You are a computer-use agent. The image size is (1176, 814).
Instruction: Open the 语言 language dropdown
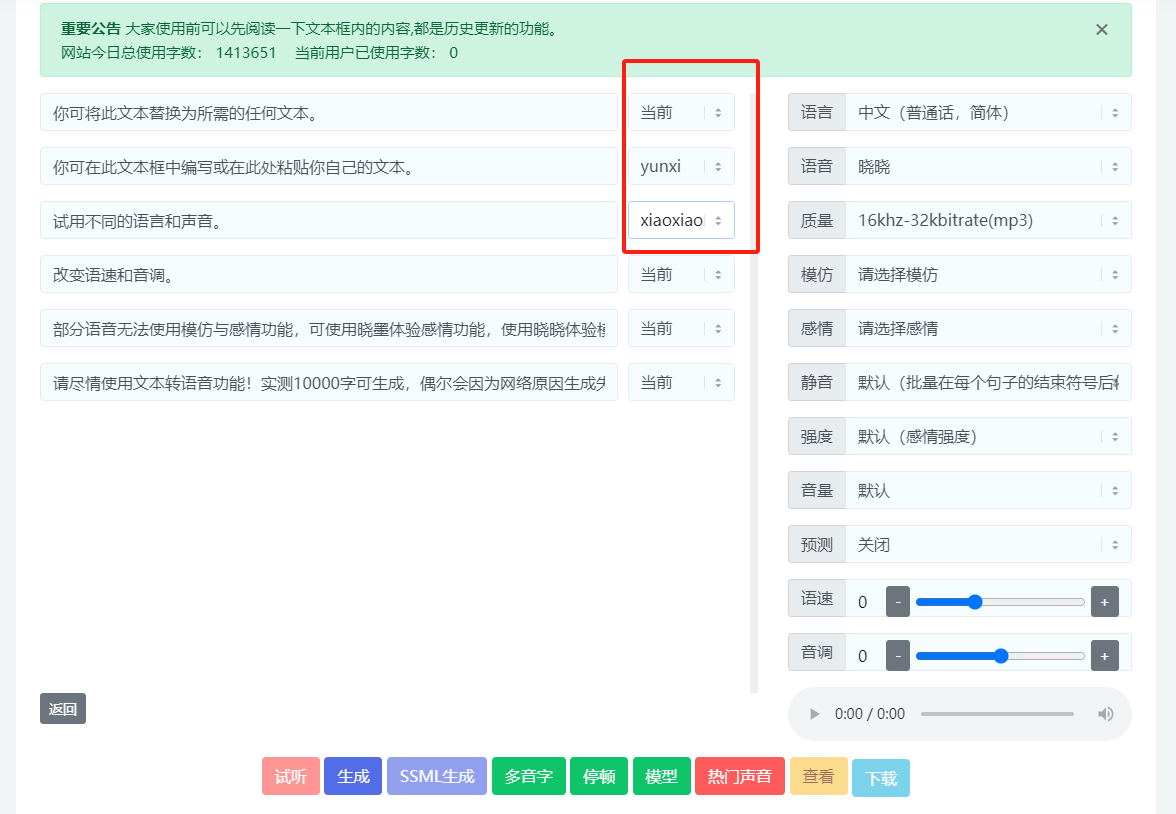click(987, 113)
